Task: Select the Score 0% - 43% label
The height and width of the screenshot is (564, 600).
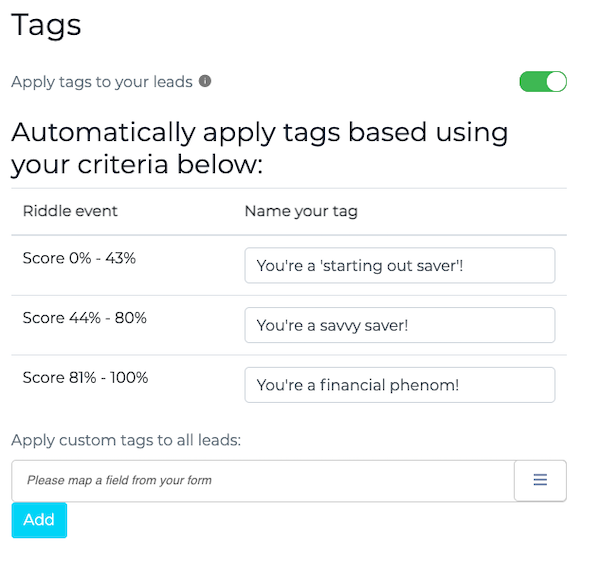Action: click(79, 258)
